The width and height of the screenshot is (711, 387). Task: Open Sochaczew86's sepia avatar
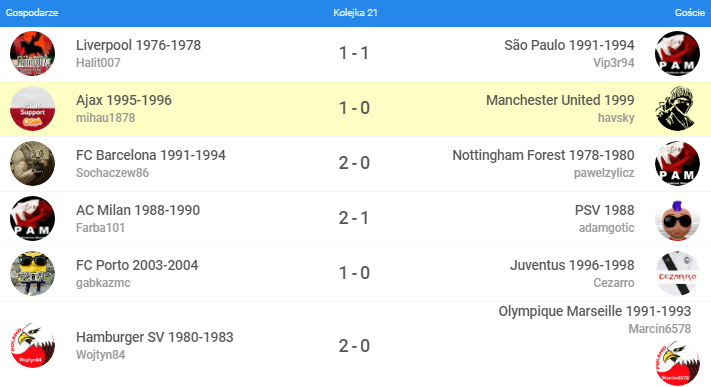[x=32, y=163]
